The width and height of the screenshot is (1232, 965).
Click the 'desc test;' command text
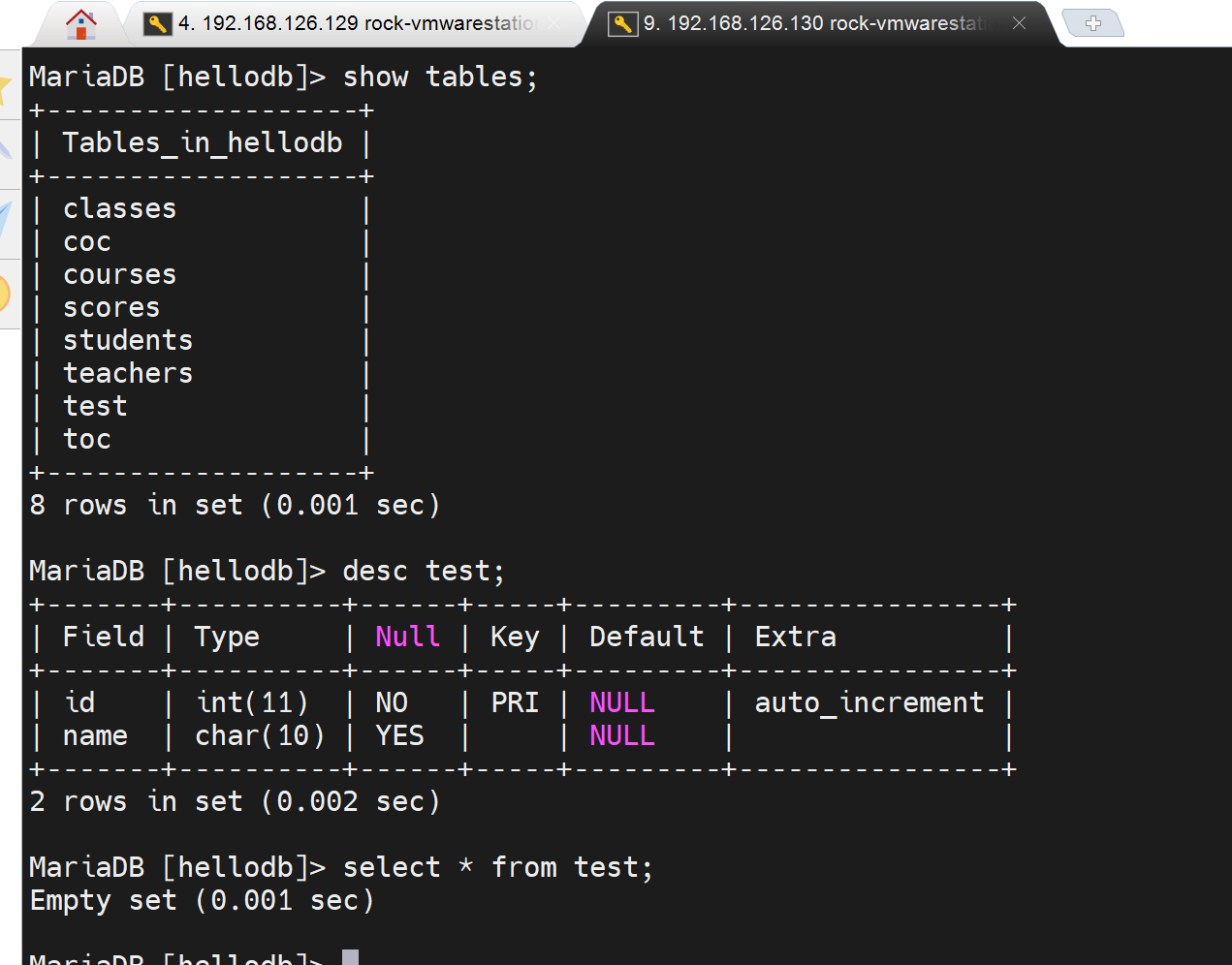(424, 571)
